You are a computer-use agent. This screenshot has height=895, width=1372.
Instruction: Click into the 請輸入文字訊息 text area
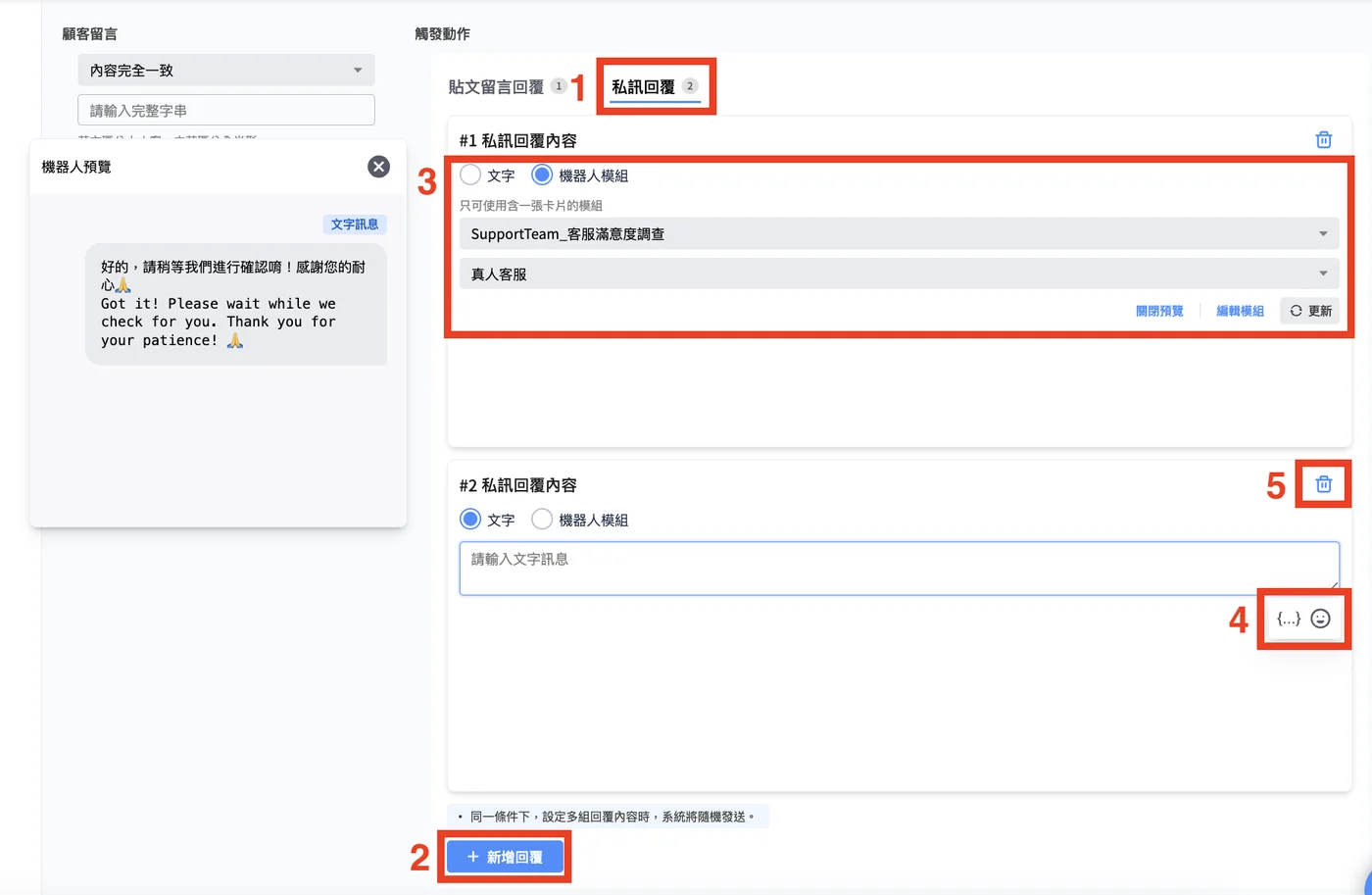point(900,569)
